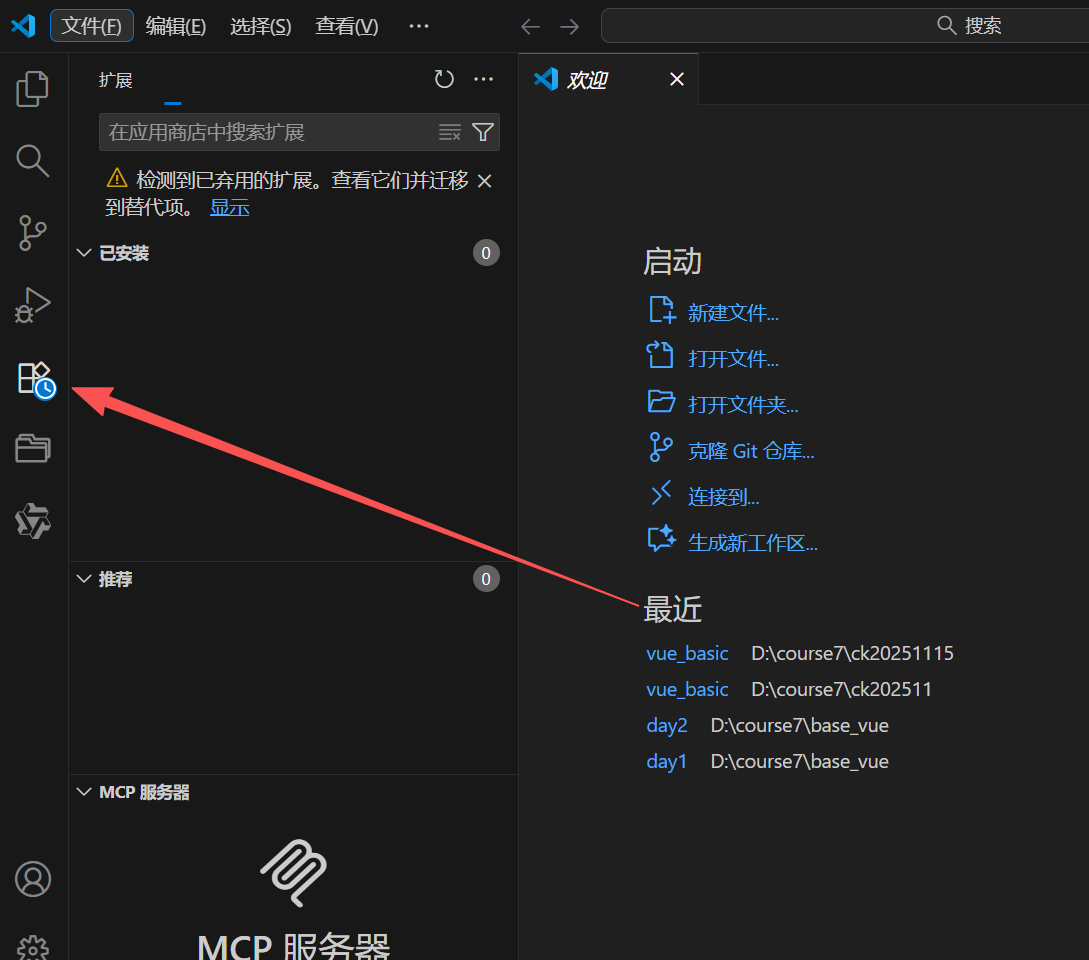Go back with the left arrow
Image resolution: width=1089 pixels, height=960 pixels.
tap(531, 26)
